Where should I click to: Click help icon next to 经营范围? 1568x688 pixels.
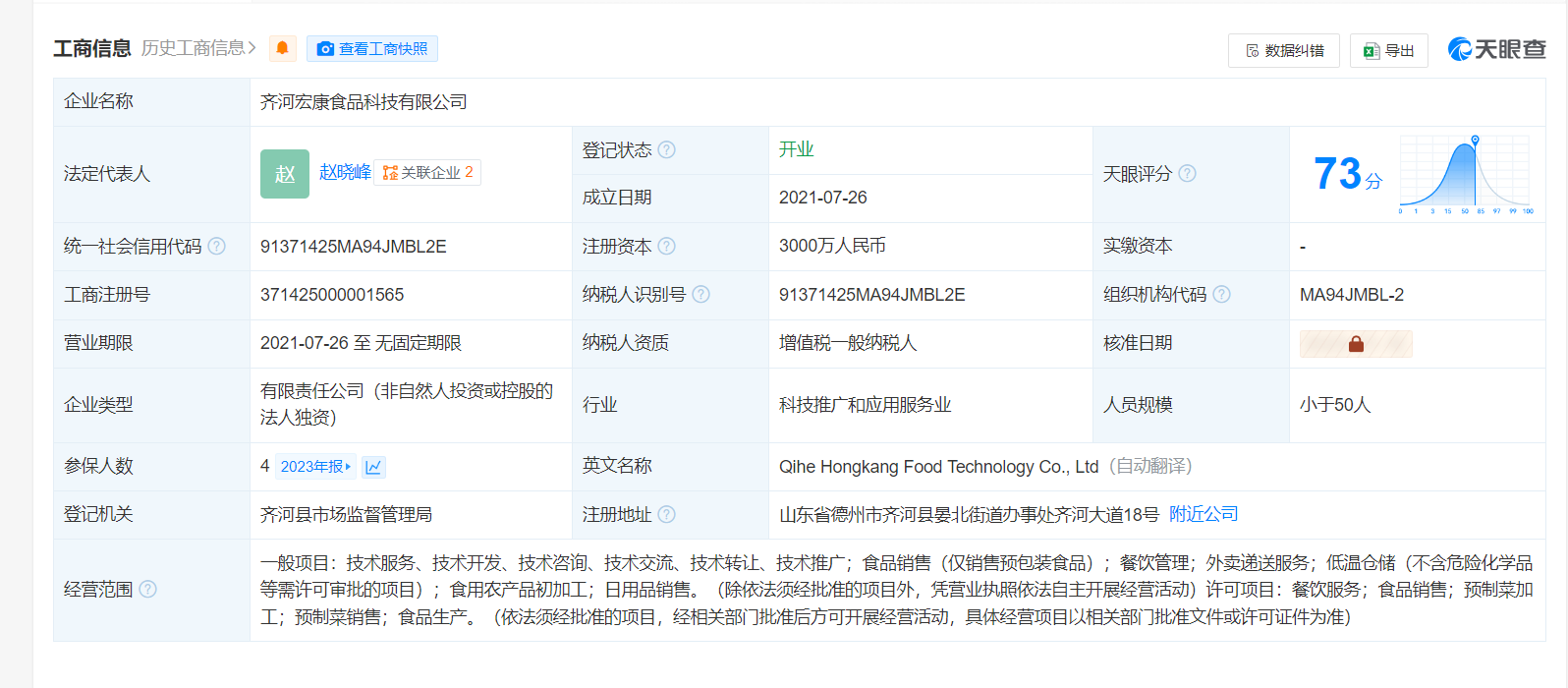tap(147, 589)
